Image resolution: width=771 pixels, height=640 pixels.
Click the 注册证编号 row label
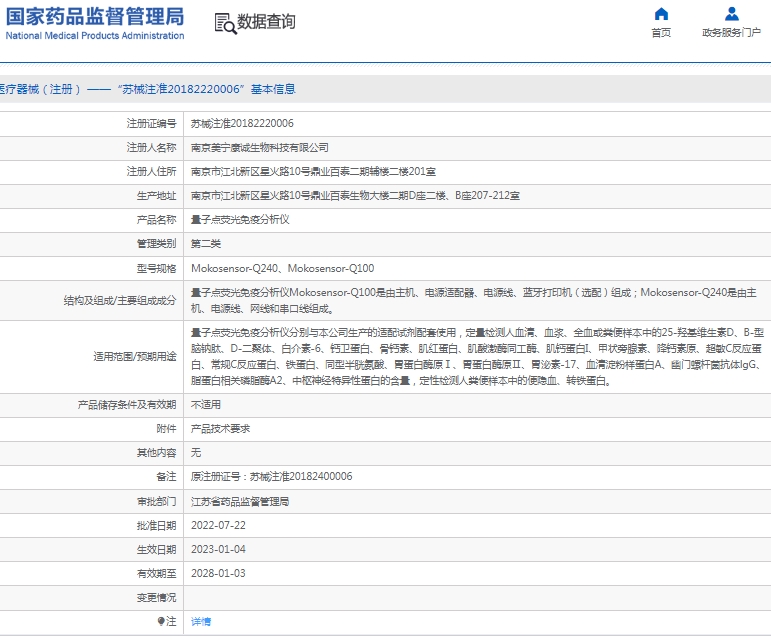(151, 123)
